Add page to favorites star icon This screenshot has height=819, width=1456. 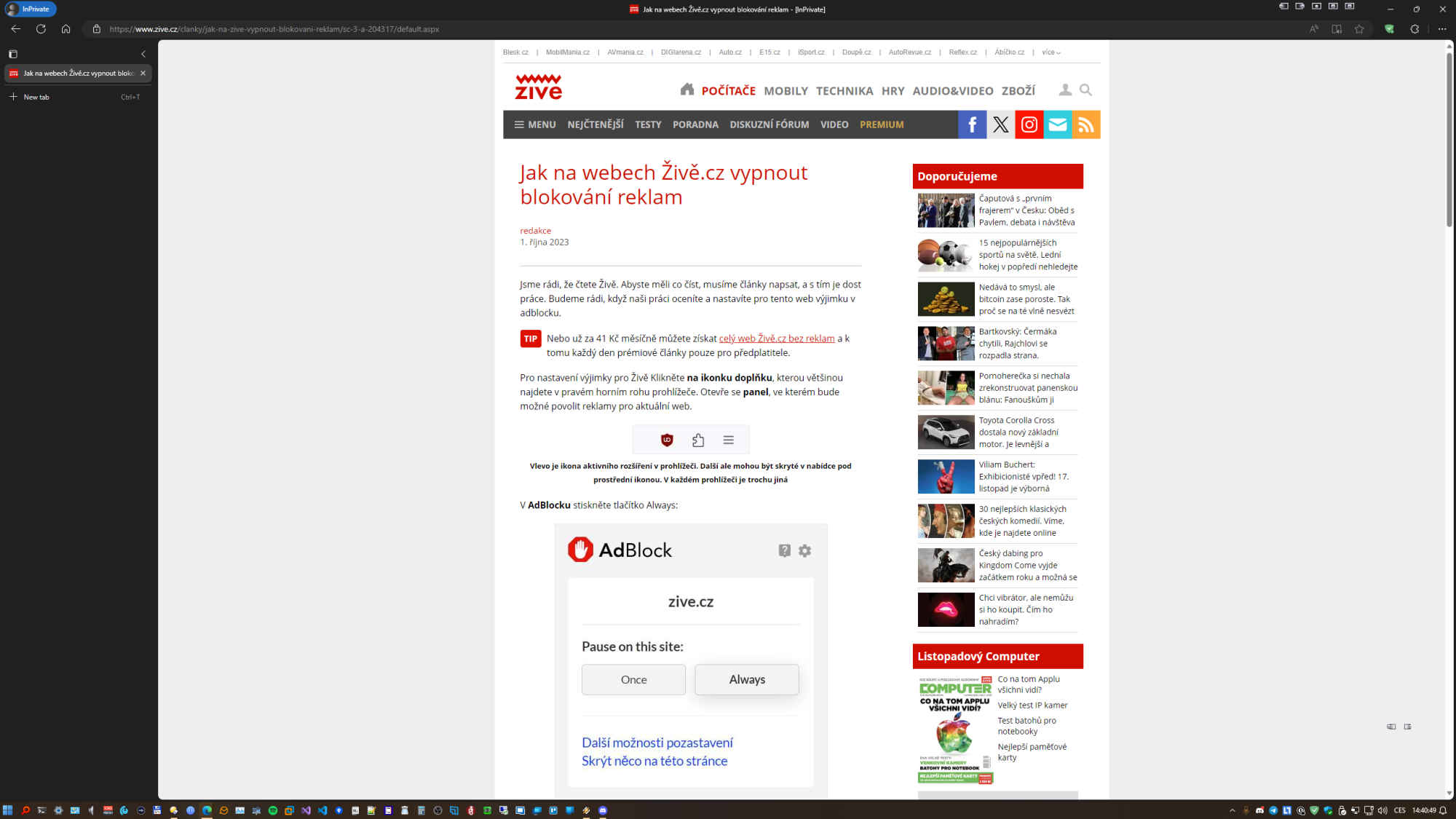point(1359,29)
